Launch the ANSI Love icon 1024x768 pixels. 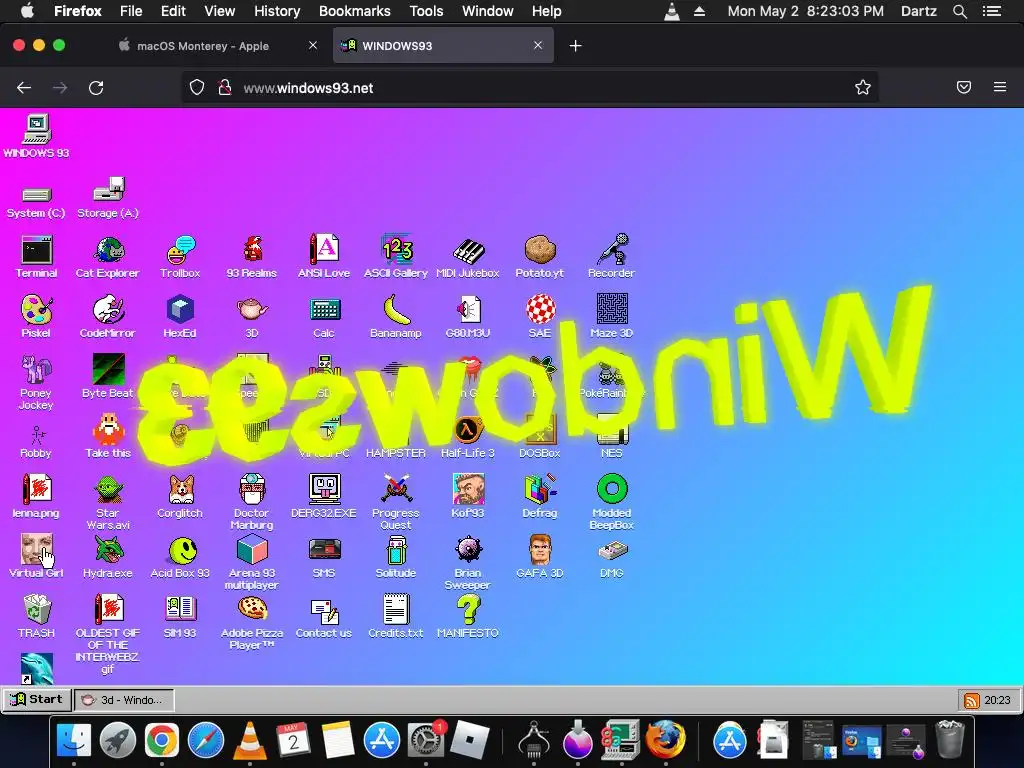click(x=324, y=257)
